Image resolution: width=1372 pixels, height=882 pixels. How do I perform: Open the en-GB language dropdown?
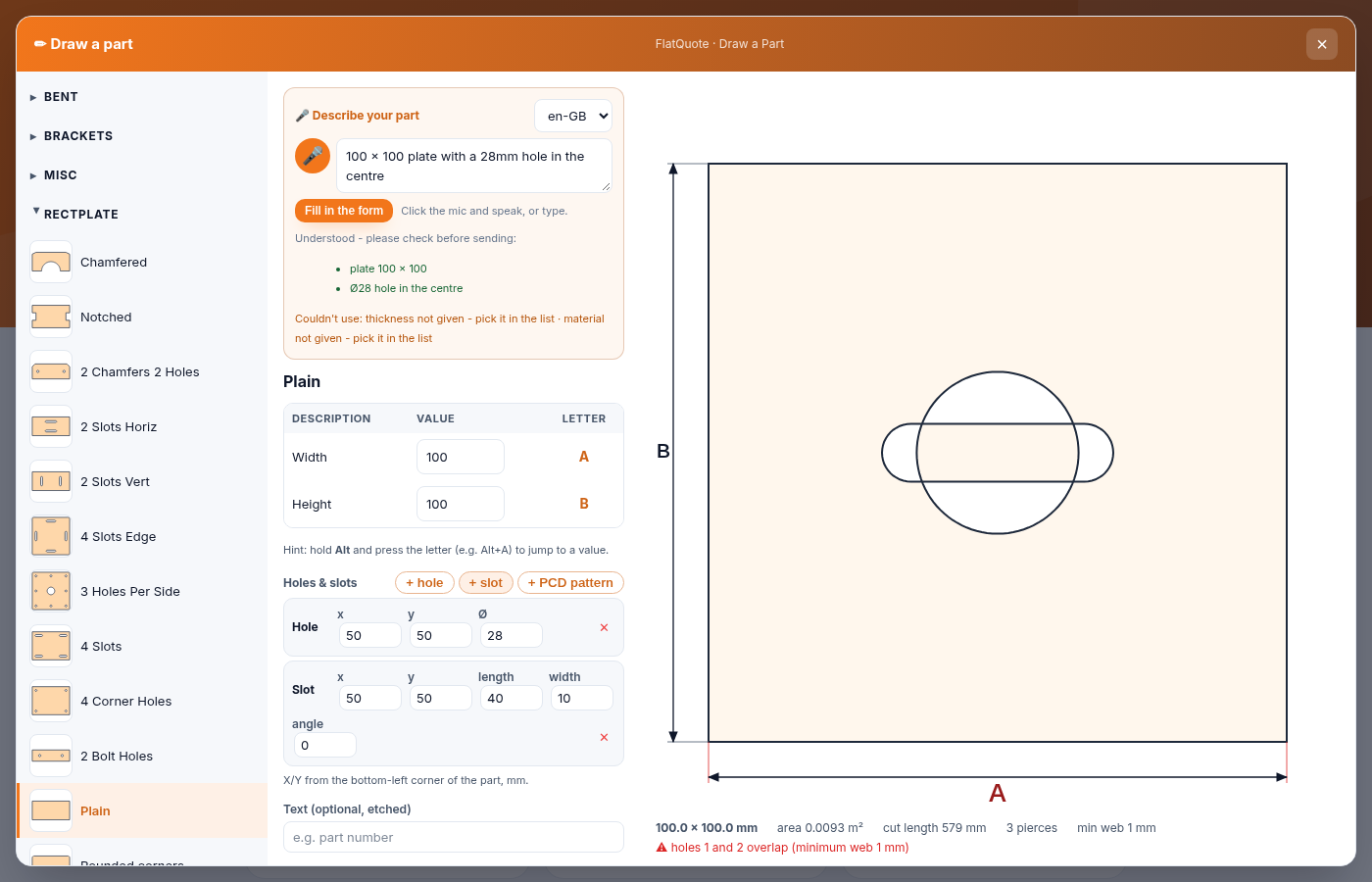pyautogui.click(x=573, y=116)
